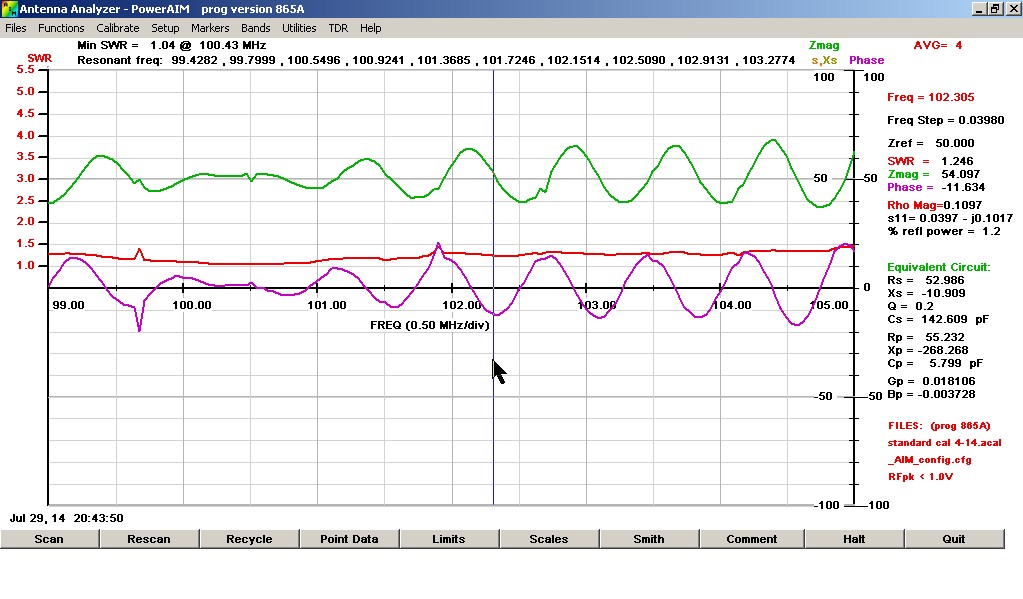Open the Limits settings button

coord(449,539)
